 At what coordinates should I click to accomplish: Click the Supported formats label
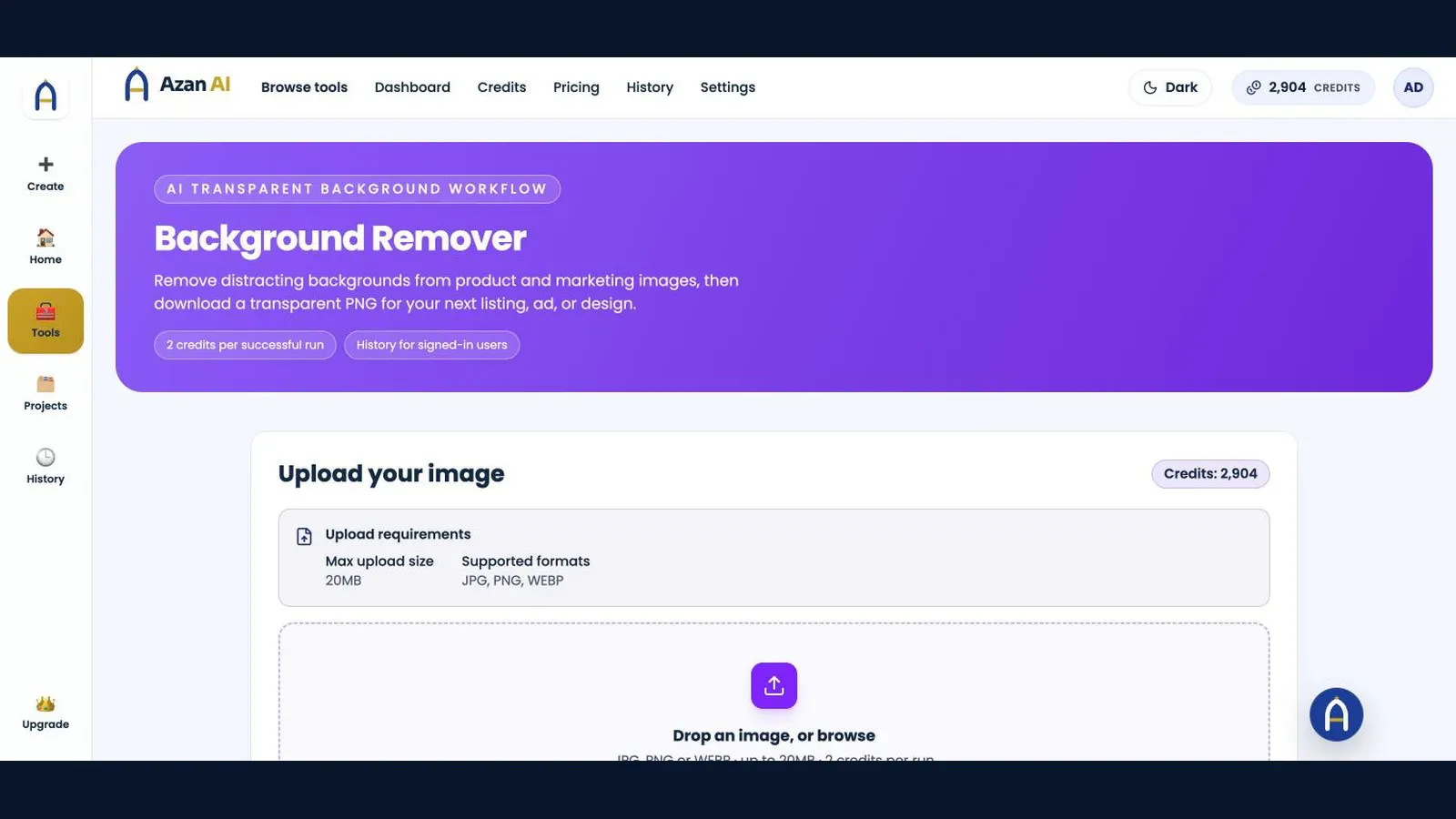[x=525, y=561]
